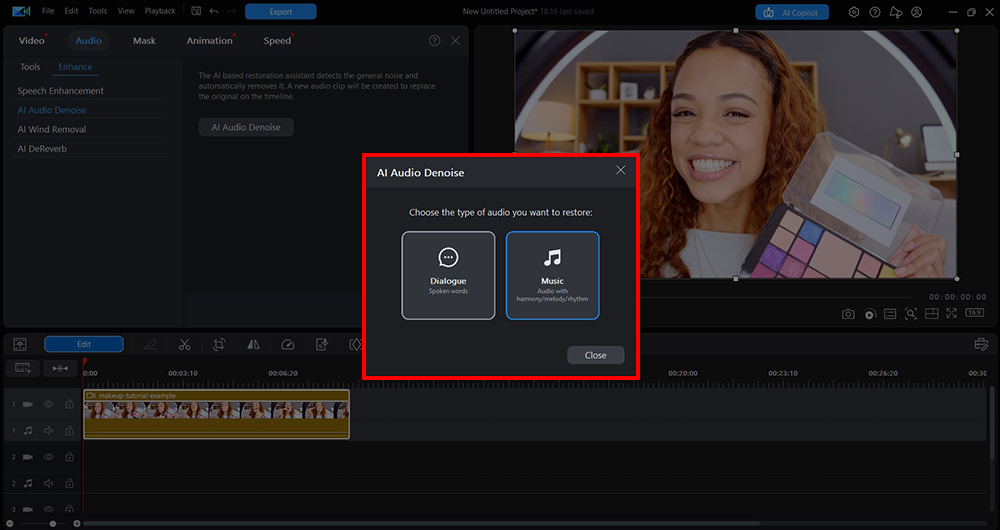Image resolution: width=1000 pixels, height=530 pixels.
Task: Click the Export button
Action: click(281, 12)
